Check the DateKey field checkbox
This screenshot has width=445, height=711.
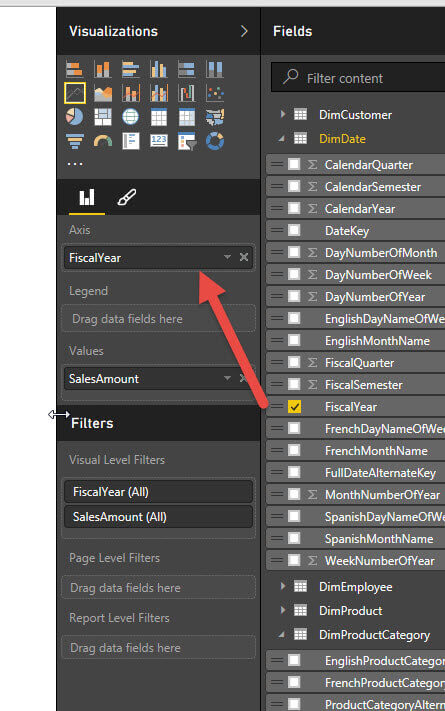tap(294, 230)
